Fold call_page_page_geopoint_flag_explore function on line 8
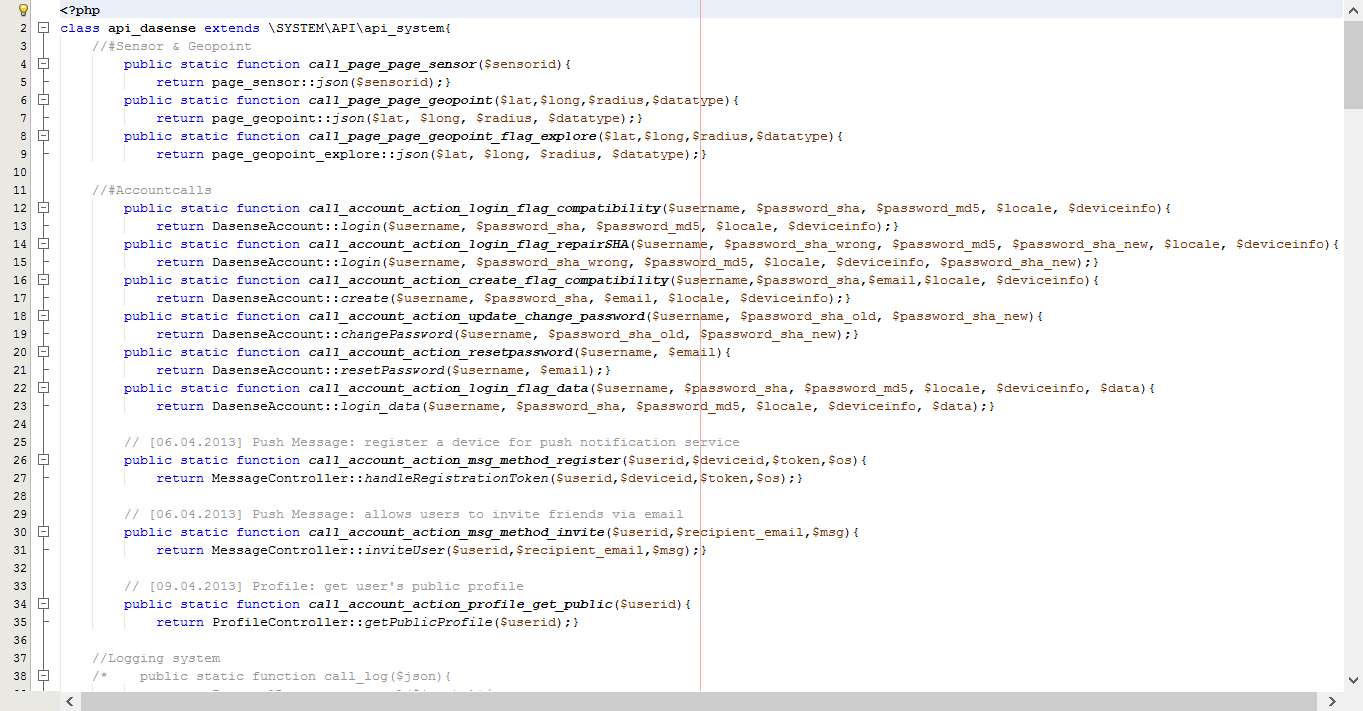 pyautogui.click(x=43, y=136)
